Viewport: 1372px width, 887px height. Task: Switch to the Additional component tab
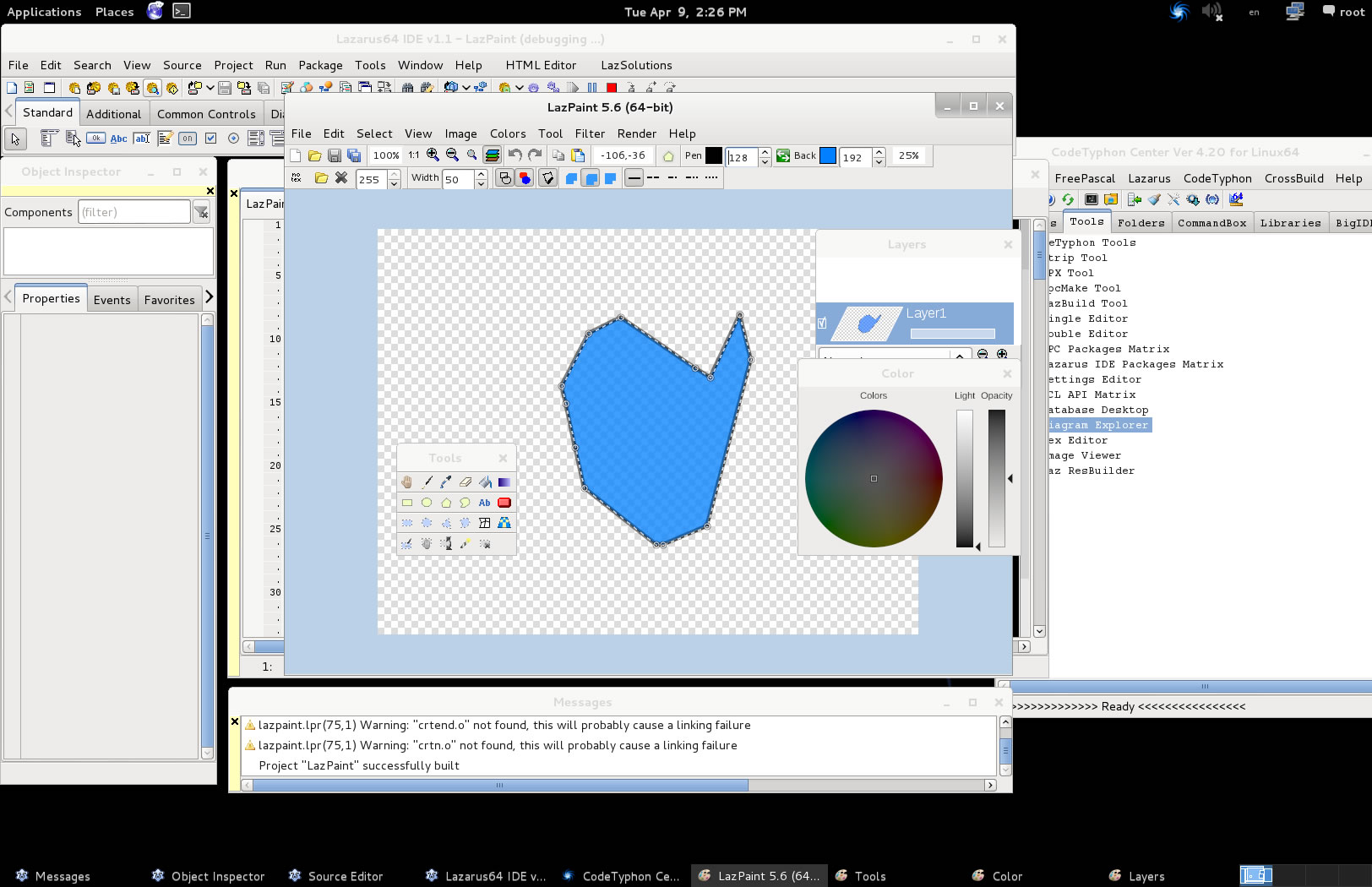click(x=113, y=114)
